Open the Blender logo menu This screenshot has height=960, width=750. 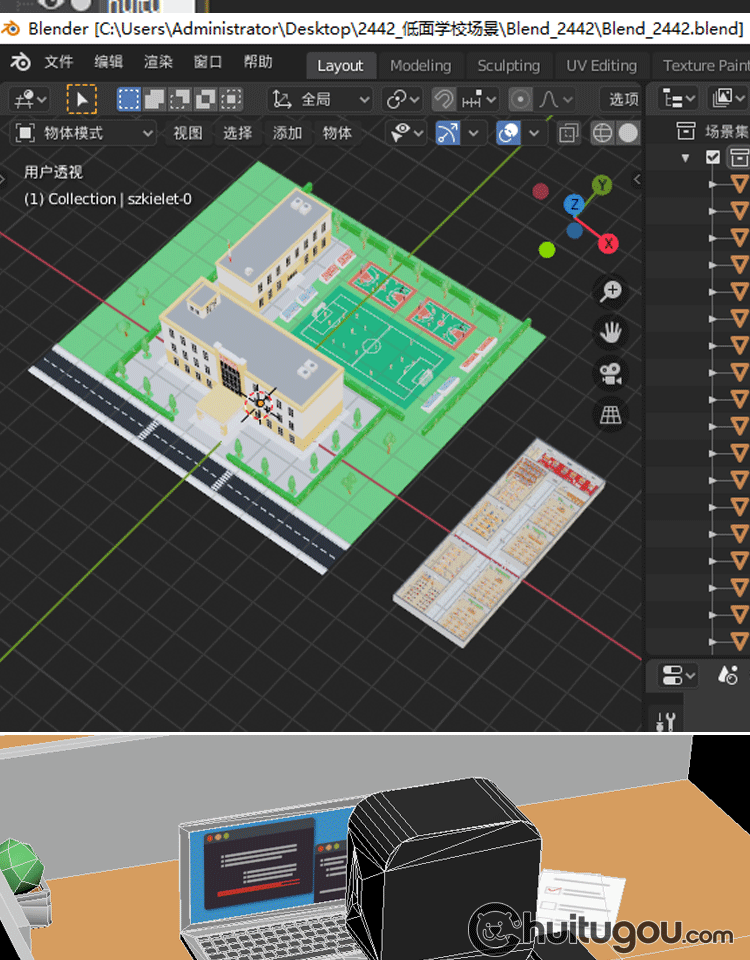pyautogui.click(x=20, y=62)
